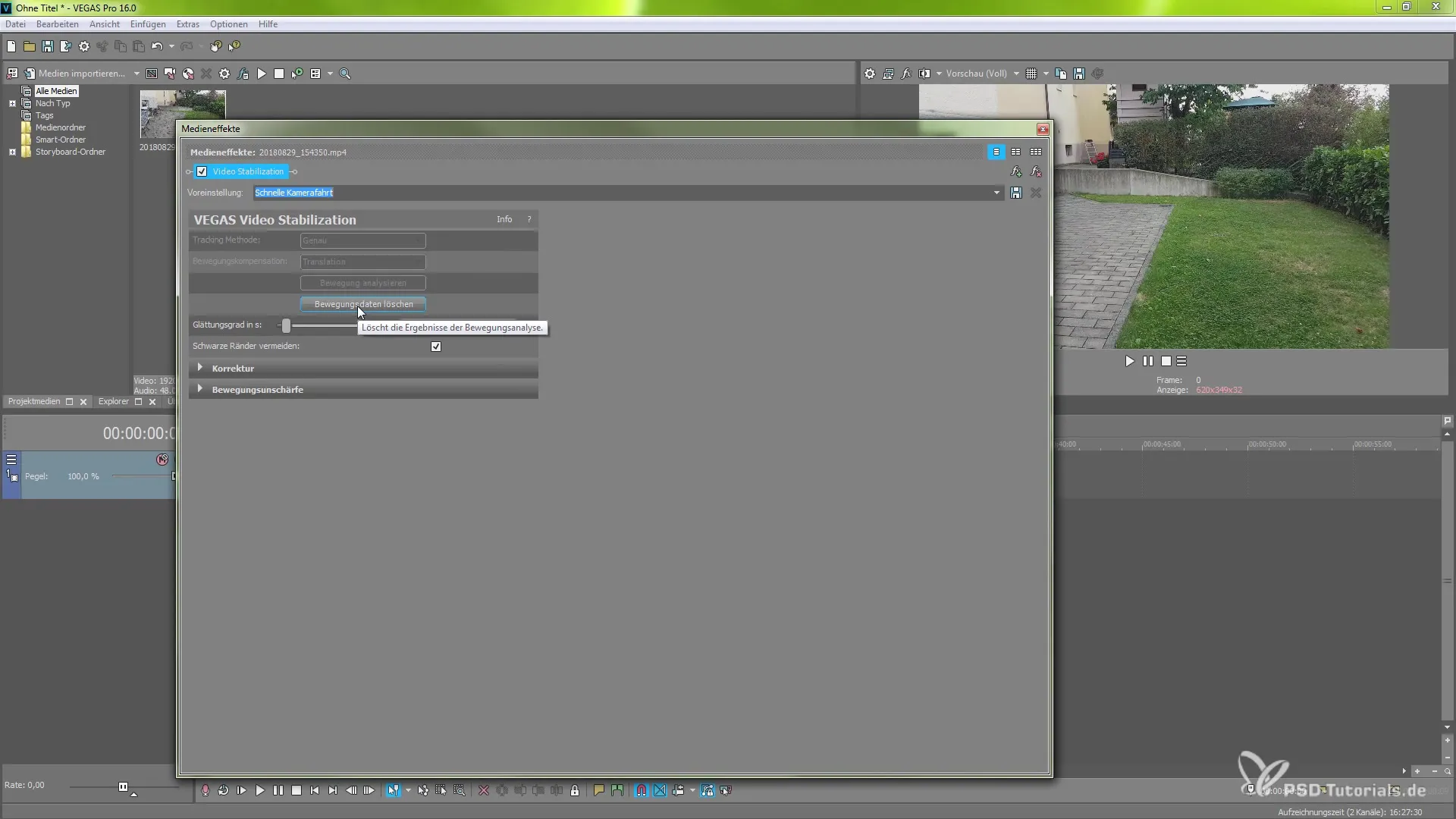This screenshot has width=1456, height=819.
Task: Open project properties gear in main toolbar
Action: pyautogui.click(x=84, y=46)
